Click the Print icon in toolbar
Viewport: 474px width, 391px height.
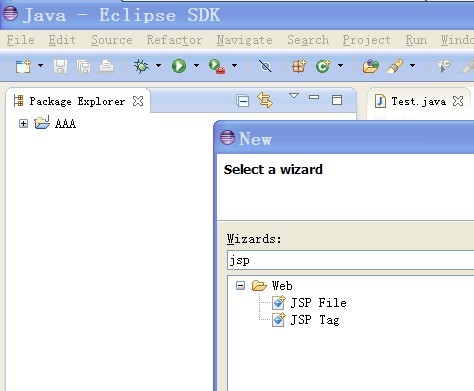[106, 66]
